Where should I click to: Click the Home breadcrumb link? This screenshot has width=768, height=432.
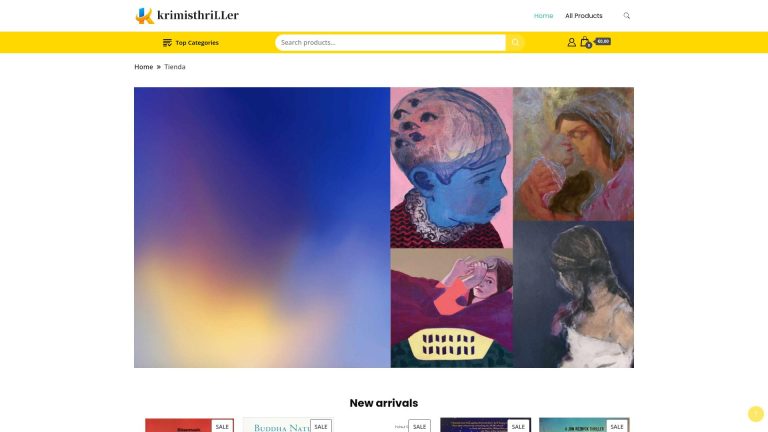coord(144,67)
